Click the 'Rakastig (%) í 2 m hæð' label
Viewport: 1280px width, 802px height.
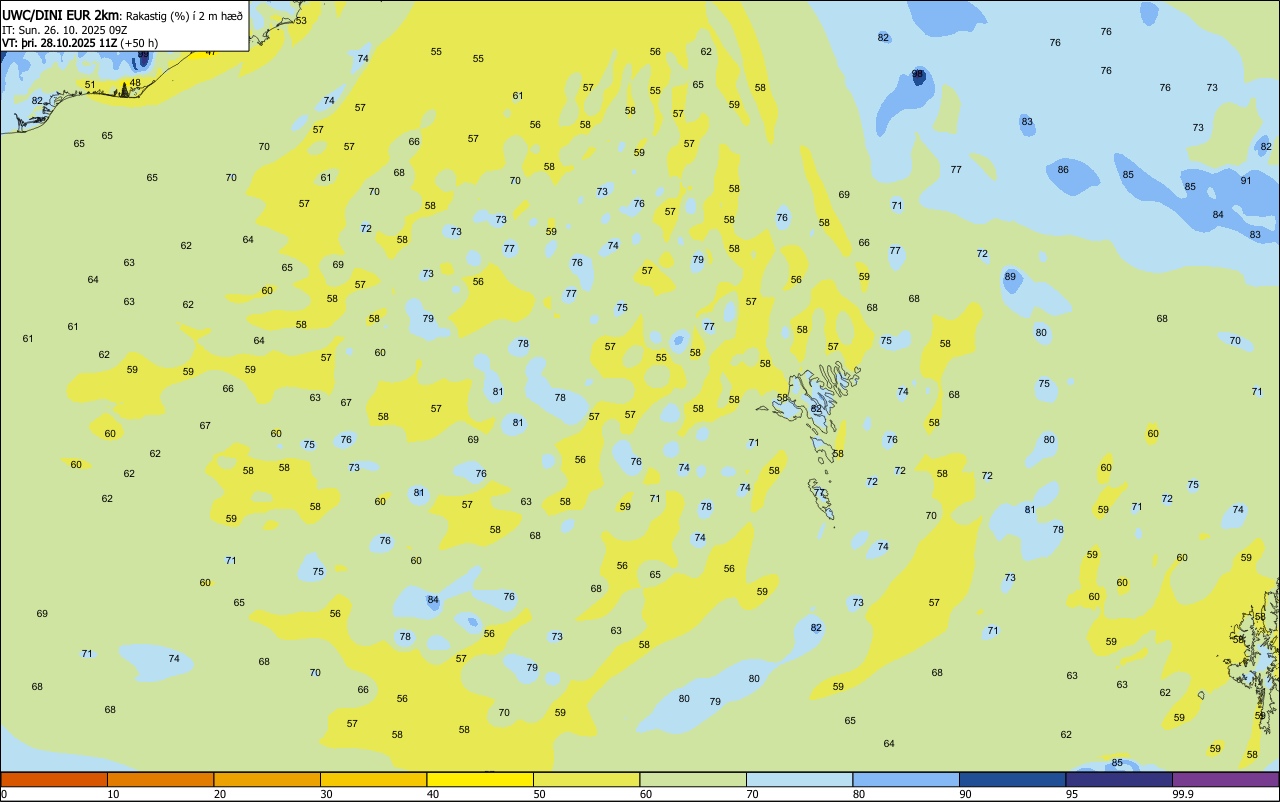183,16
